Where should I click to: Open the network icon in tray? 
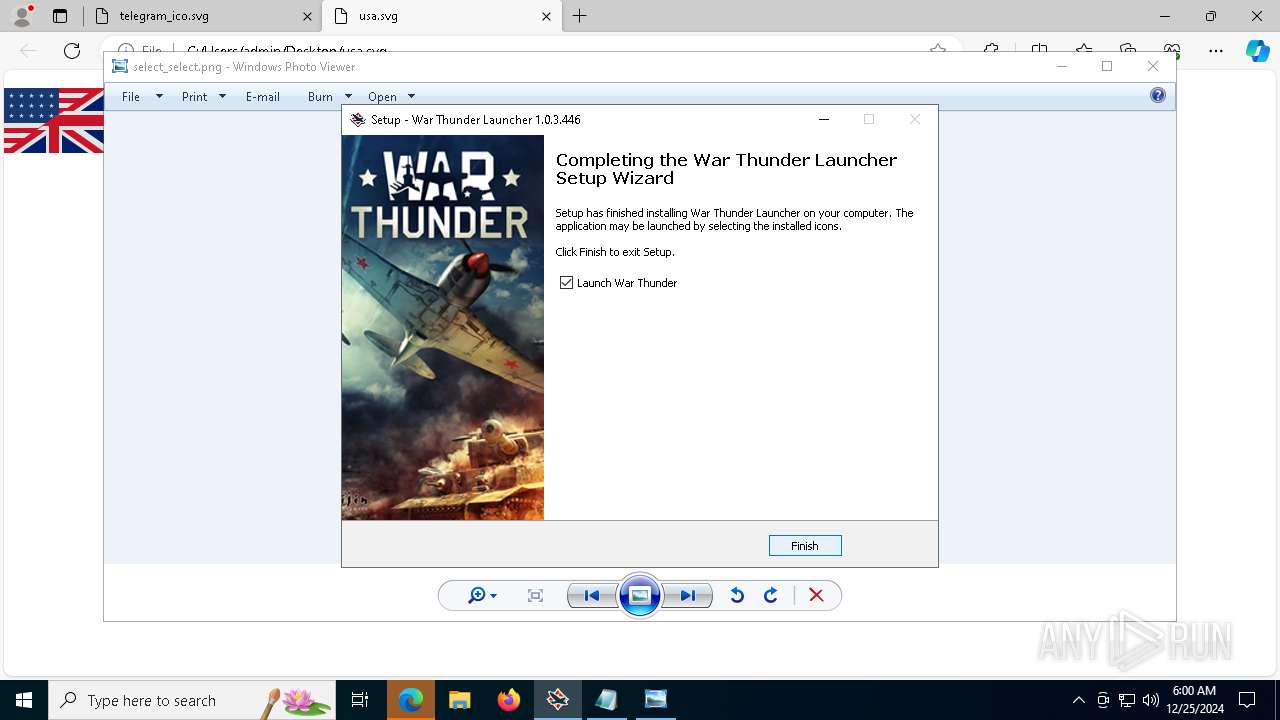1127,700
